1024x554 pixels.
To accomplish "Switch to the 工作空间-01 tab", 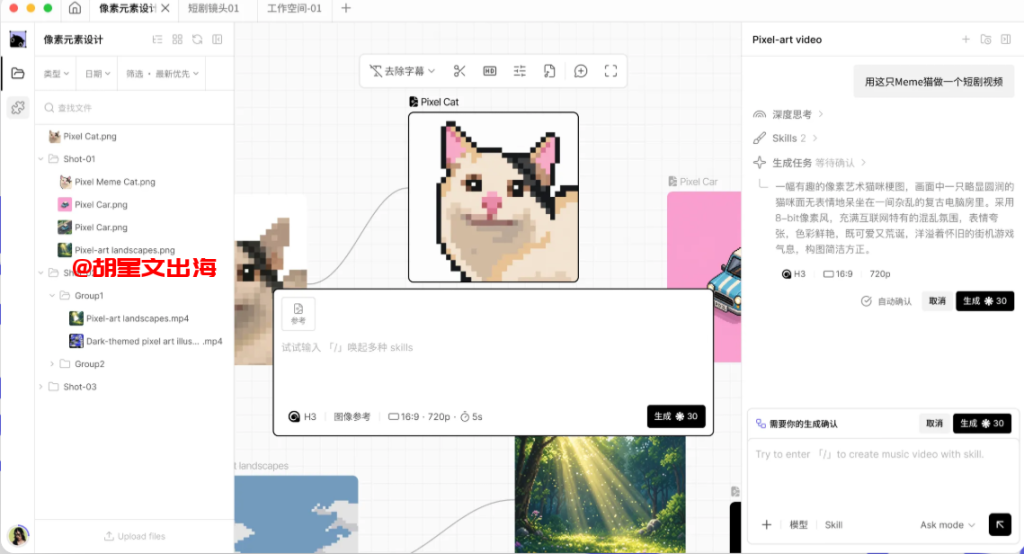I will (x=294, y=8).
